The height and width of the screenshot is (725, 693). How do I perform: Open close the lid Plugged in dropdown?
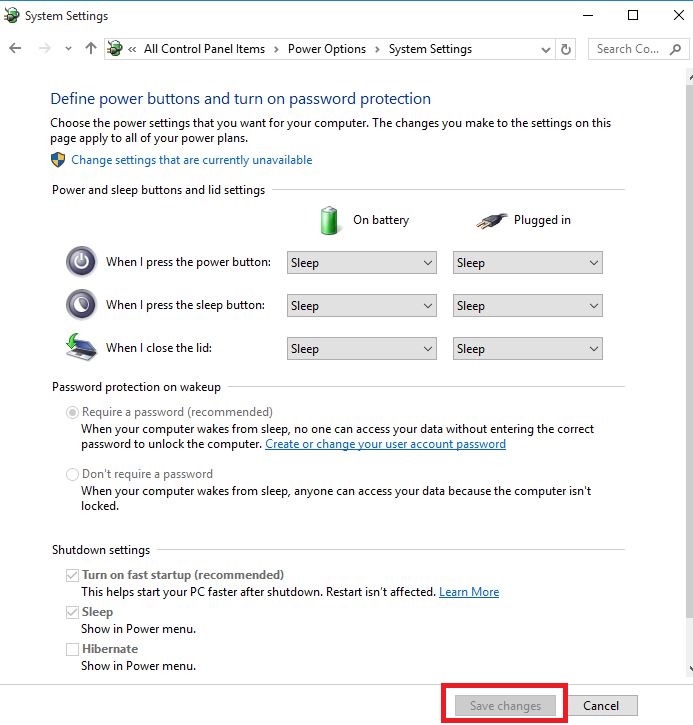[x=527, y=349]
